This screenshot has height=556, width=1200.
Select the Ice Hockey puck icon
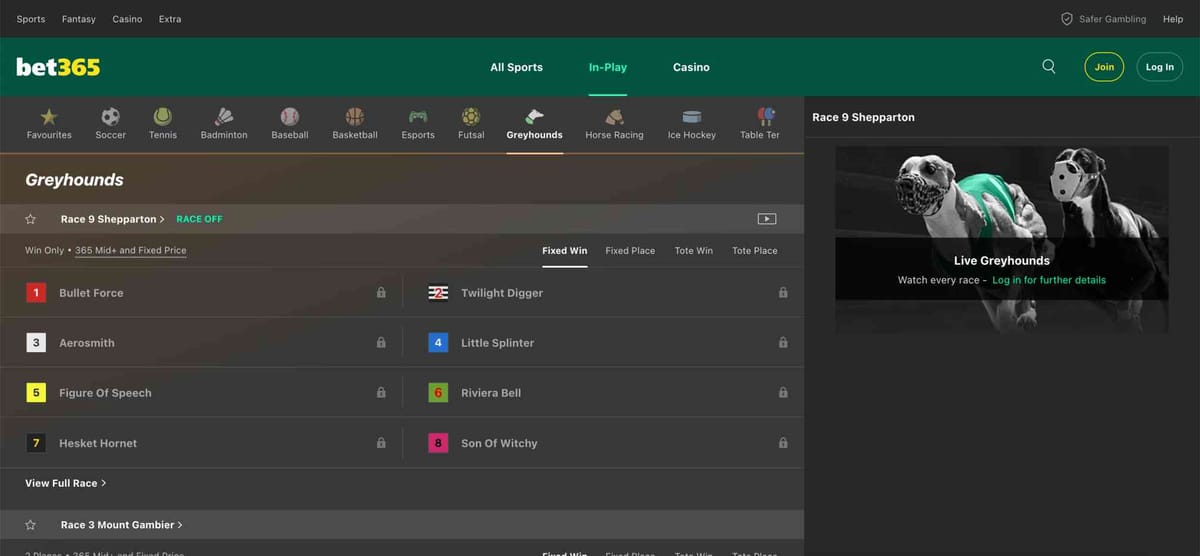692,116
